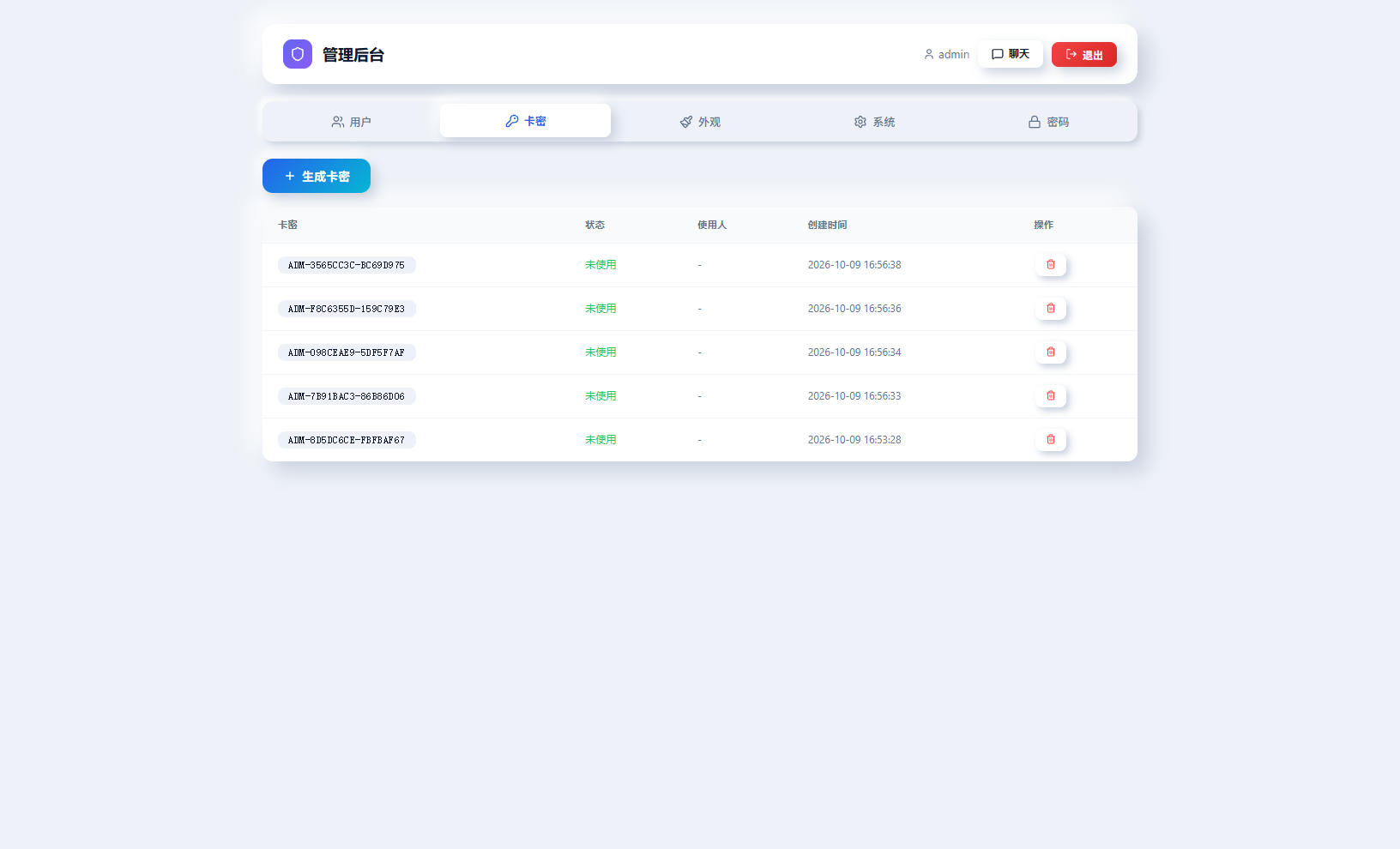
Task: Click timestamp 2026-10-09 16:56:34
Action: point(854,352)
